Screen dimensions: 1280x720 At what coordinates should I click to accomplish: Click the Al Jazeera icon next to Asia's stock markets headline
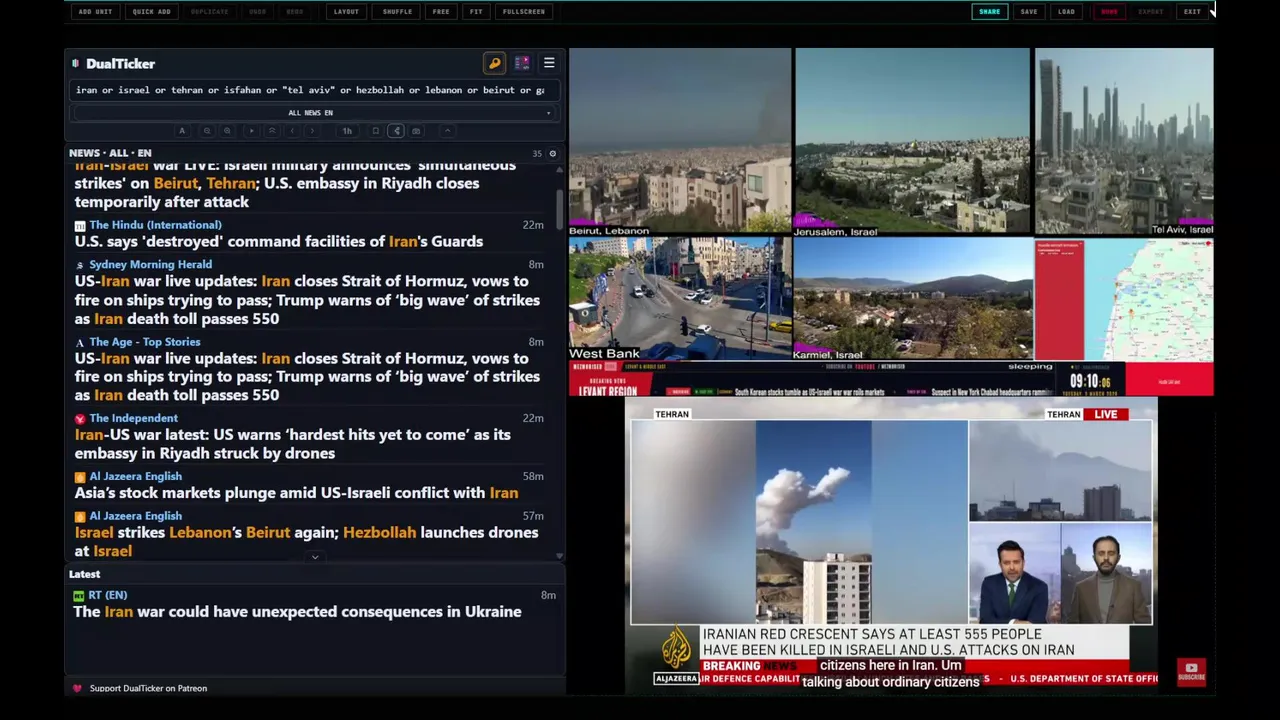pos(80,477)
